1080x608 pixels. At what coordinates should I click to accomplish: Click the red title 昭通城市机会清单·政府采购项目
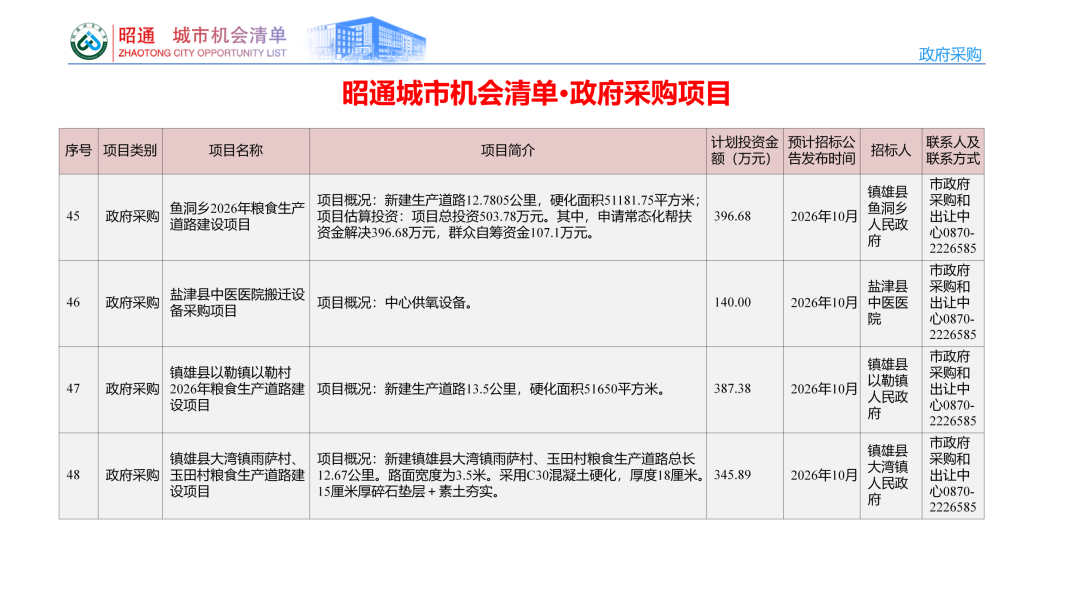536,94
